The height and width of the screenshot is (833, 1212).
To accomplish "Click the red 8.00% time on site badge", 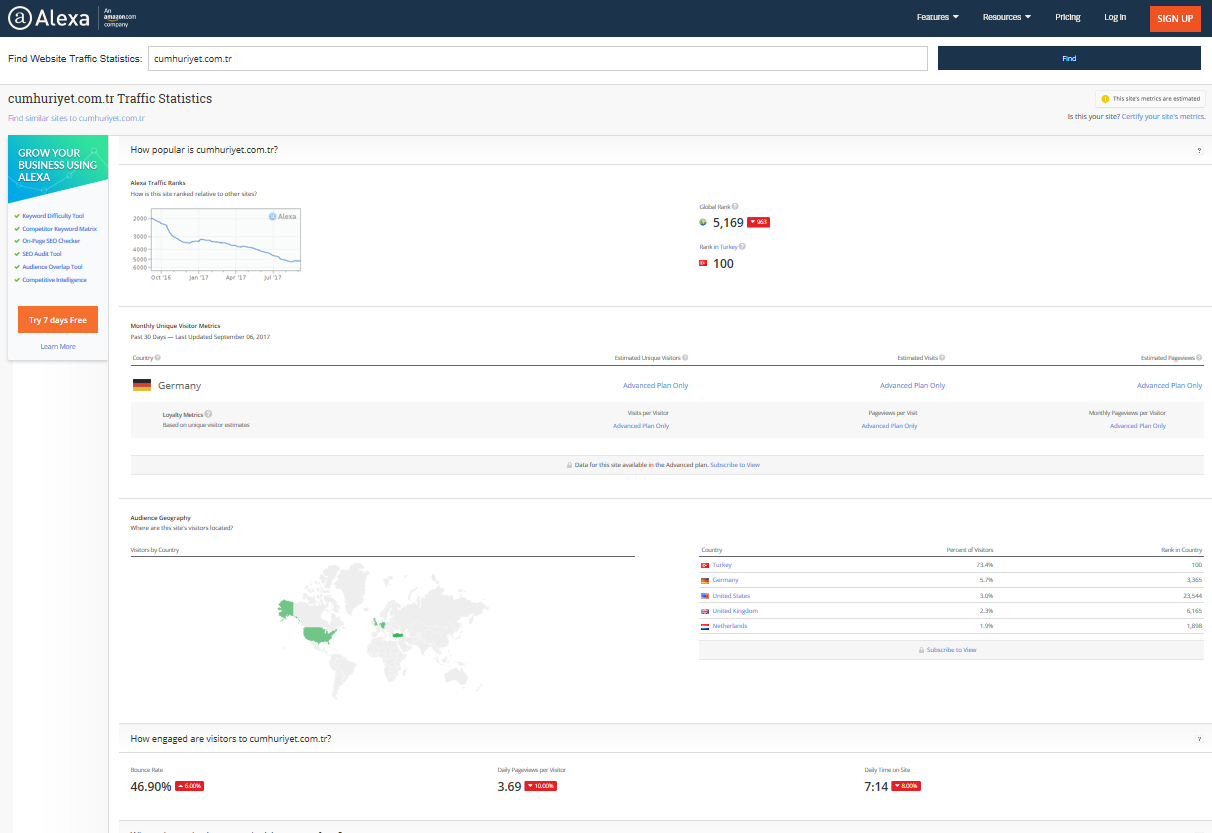I will pos(906,786).
